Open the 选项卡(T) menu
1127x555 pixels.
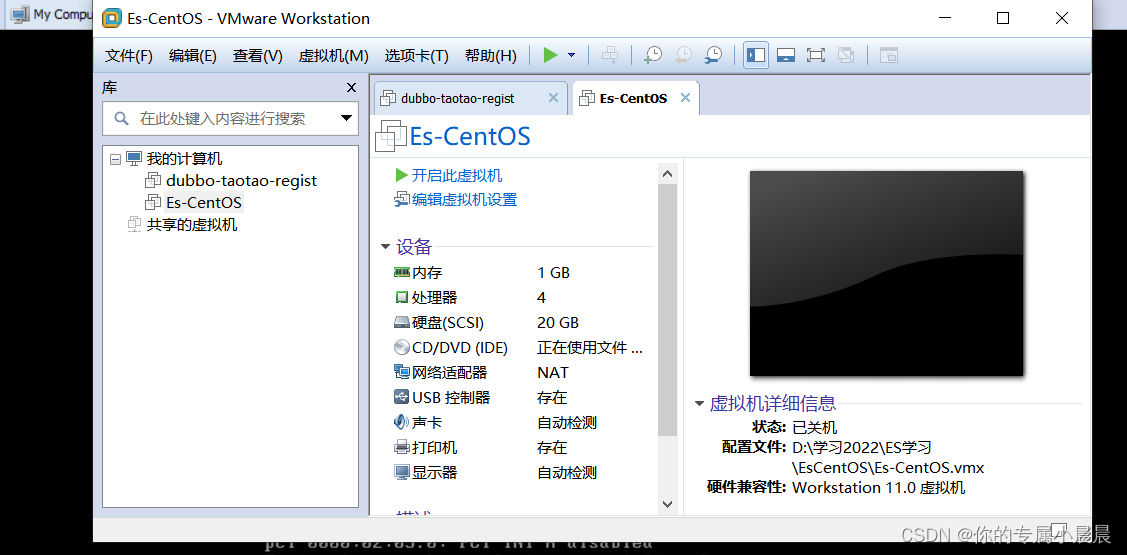[417, 56]
